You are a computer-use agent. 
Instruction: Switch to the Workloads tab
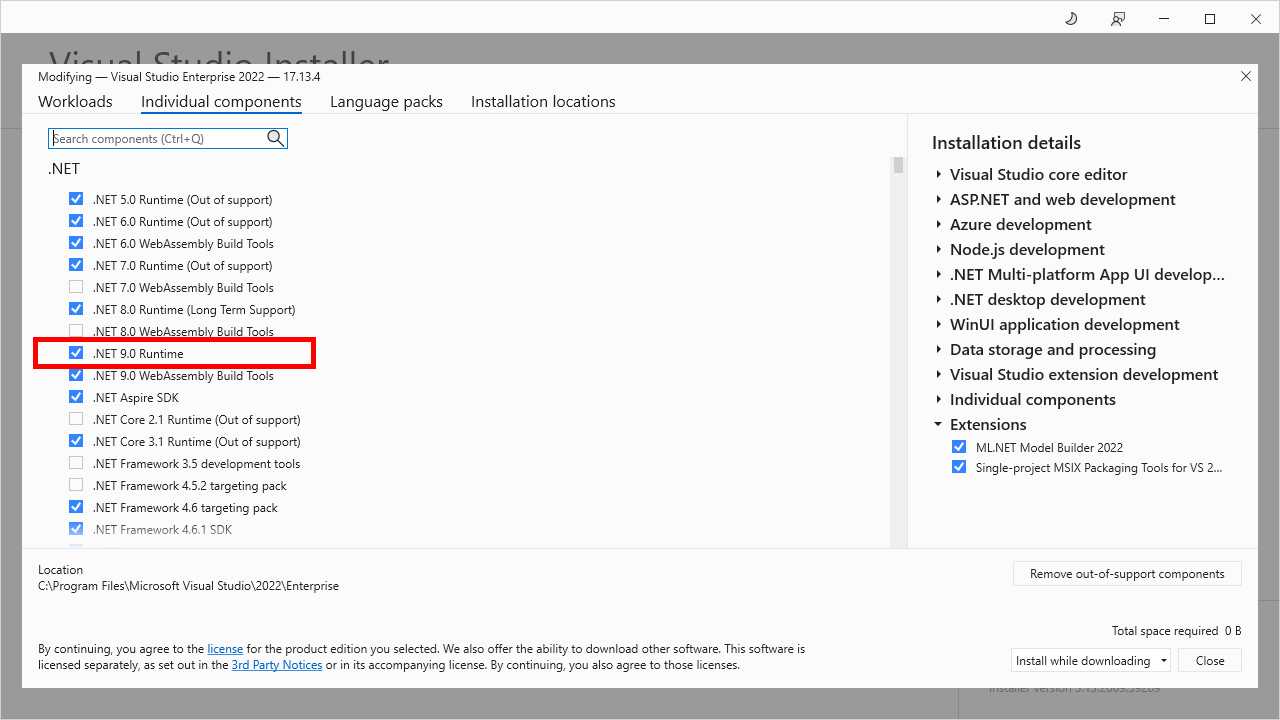pos(75,101)
